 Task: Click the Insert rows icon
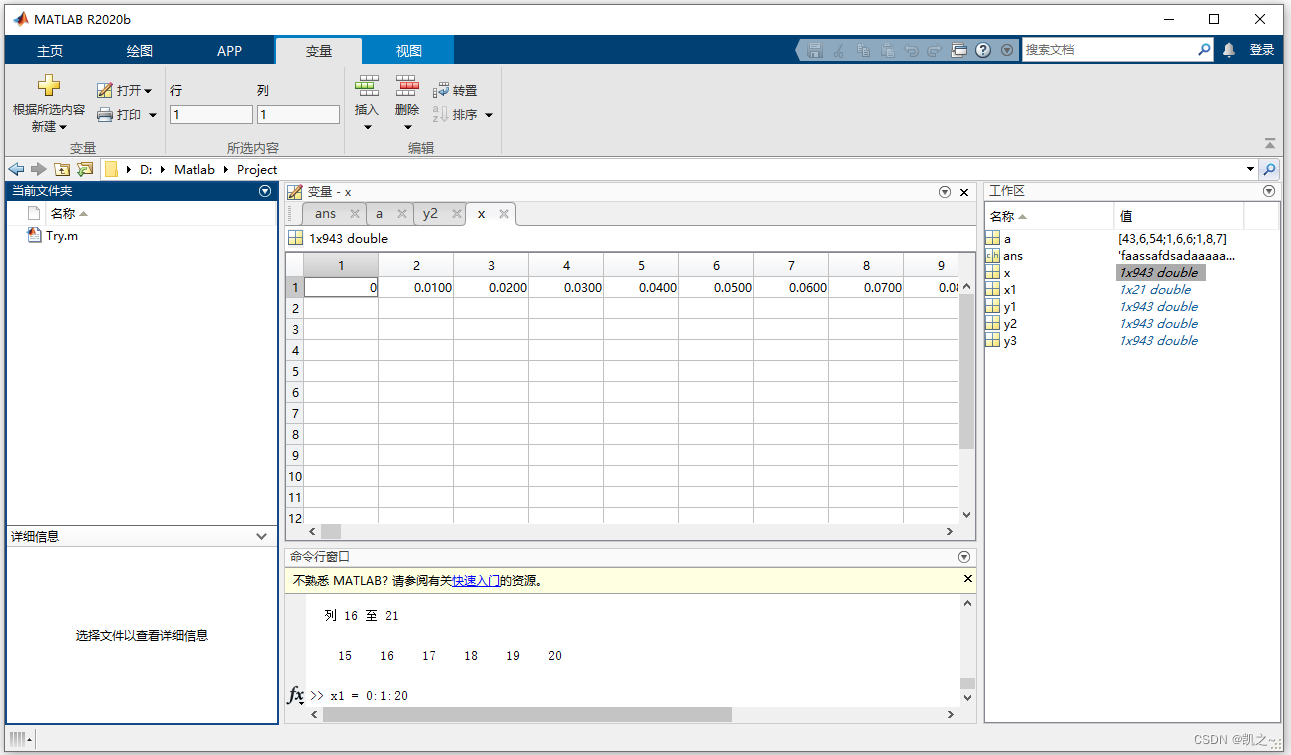click(x=367, y=86)
